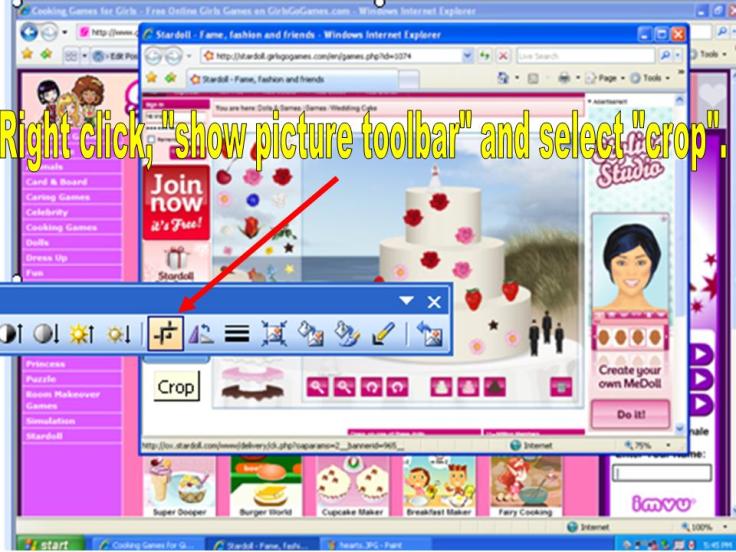Open Card & Board category in sidebar
This screenshot has height=552, width=736.
tap(71, 182)
